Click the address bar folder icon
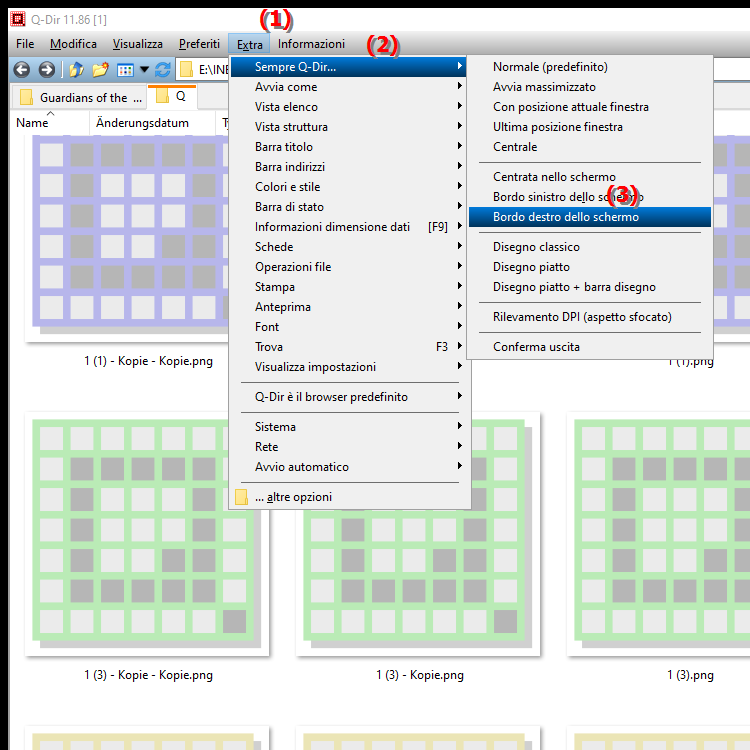Image resolution: width=750 pixels, height=750 pixels. click(186, 70)
